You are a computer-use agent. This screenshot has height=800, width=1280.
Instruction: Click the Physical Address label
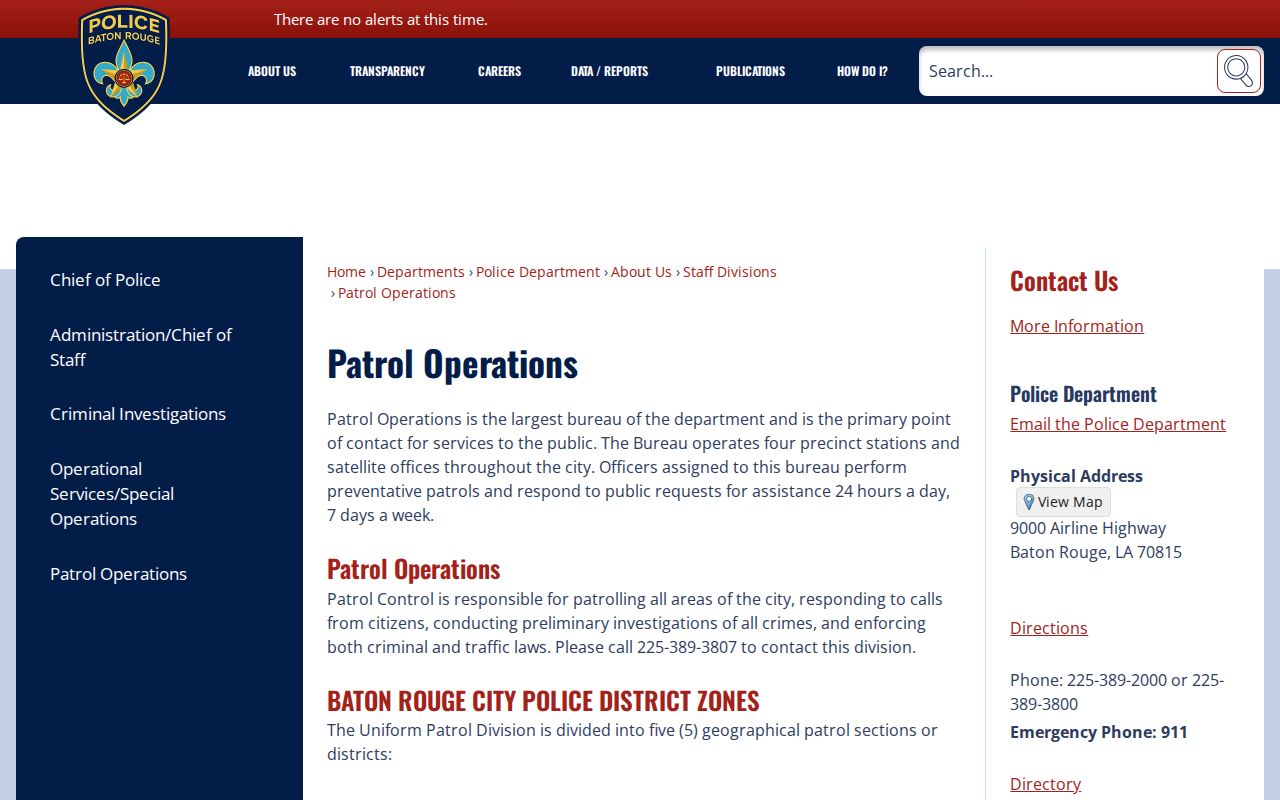tap(1076, 476)
